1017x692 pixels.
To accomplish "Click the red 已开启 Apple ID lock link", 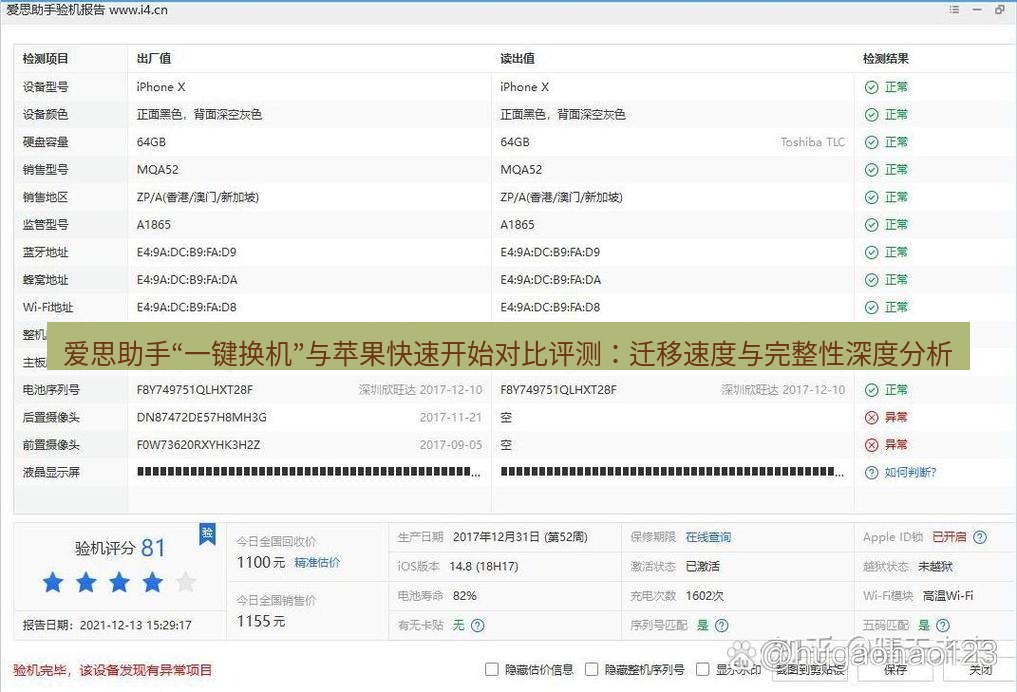I will [x=948, y=537].
